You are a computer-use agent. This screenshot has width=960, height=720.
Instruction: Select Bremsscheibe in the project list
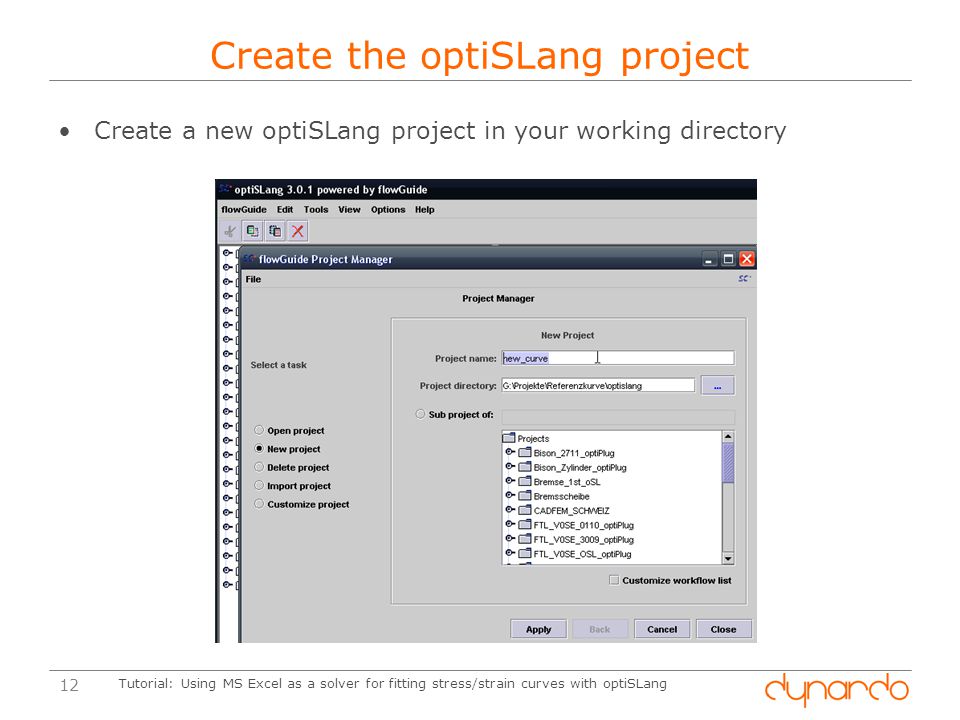[561, 496]
